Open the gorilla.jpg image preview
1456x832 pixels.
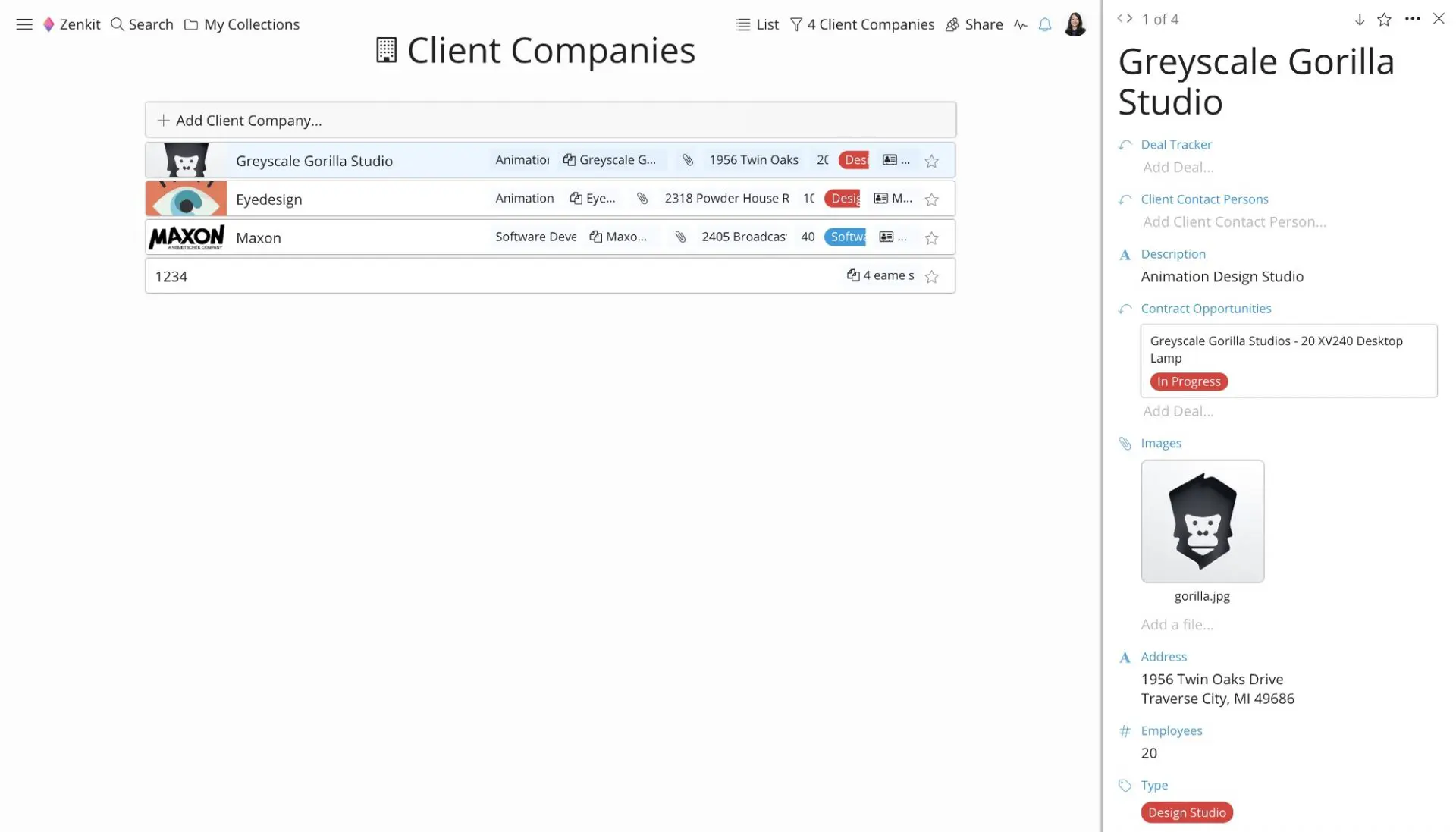[x=1203, y=521]
